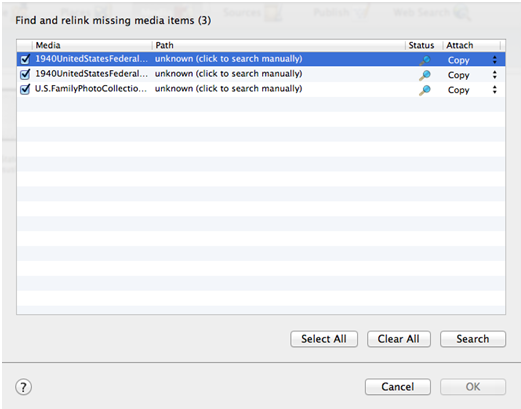The height and width of the screenshot is (409, 521).
Task: Click unknown path for U.S.FamilyPhotoCollection row
Action: point(228,89)
